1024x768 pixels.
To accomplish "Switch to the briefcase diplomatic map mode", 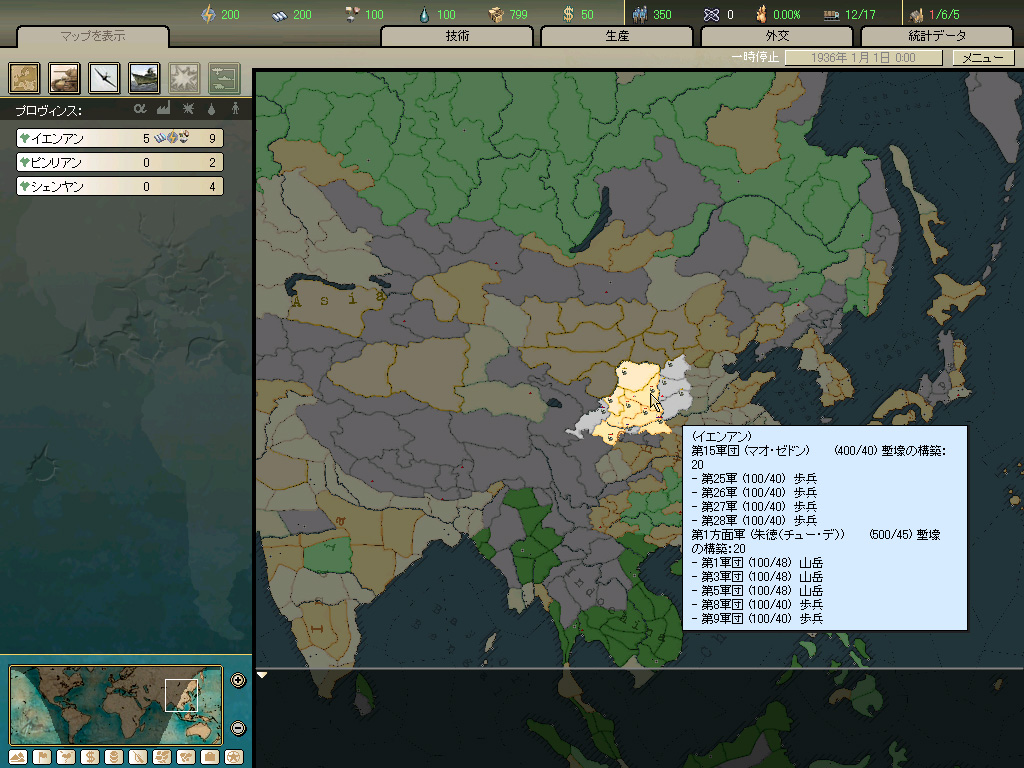I will tap(210, 758).
